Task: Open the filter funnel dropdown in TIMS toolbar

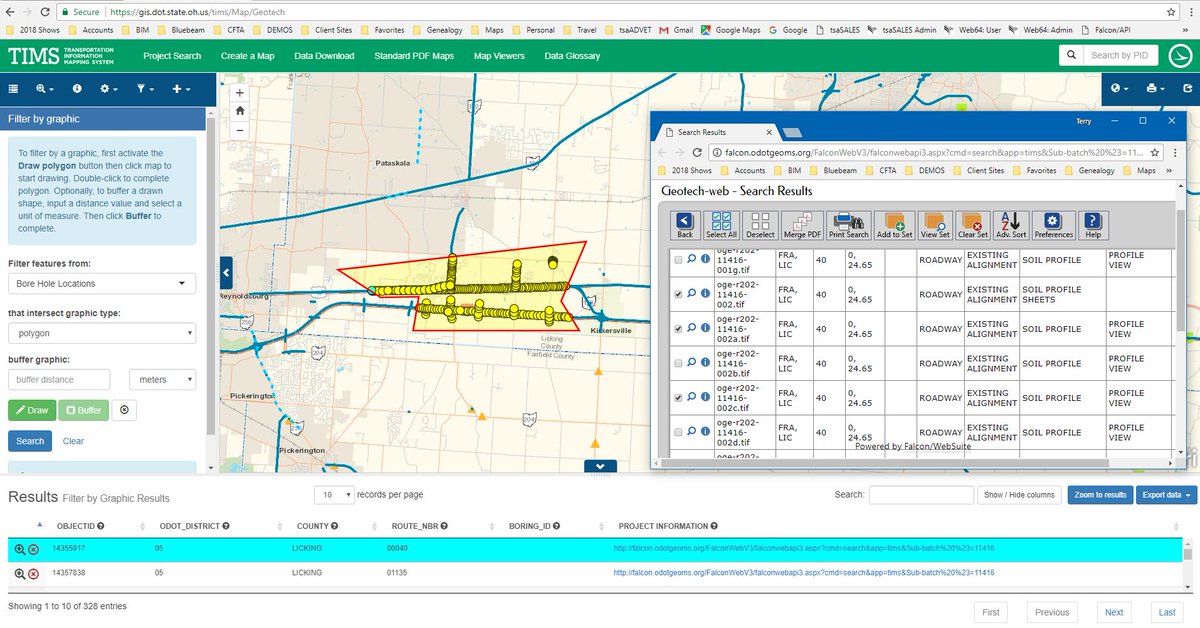Action: click(145, 89)
